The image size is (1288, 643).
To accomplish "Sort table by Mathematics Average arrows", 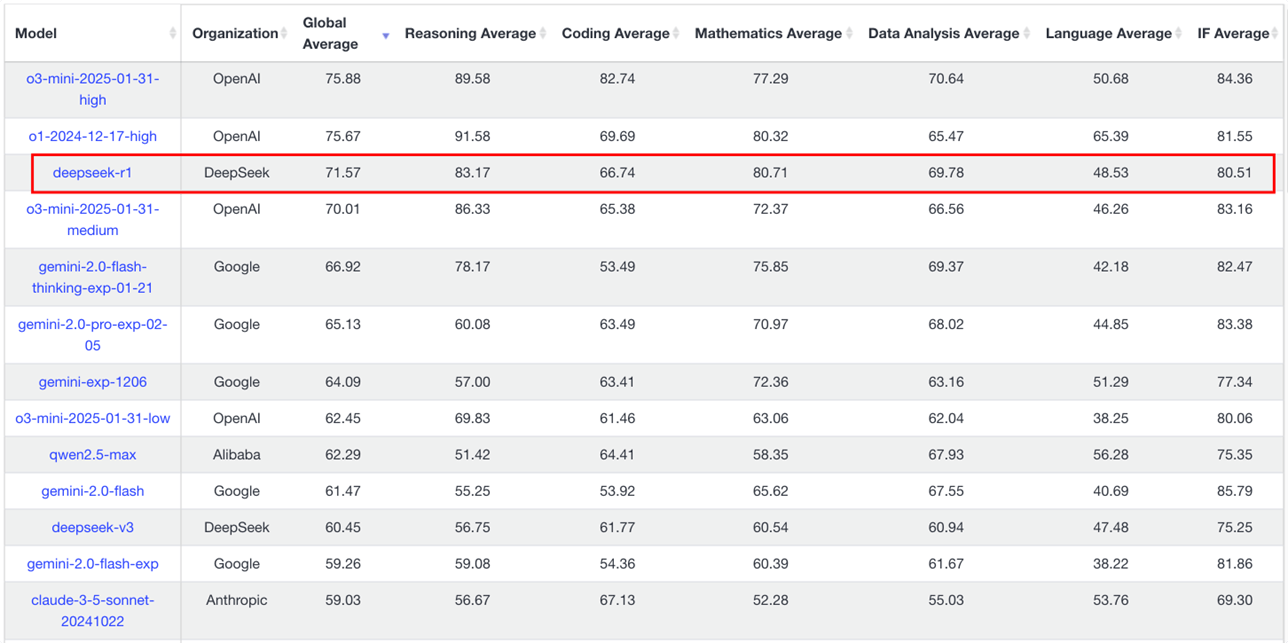I will click(849, 34).
